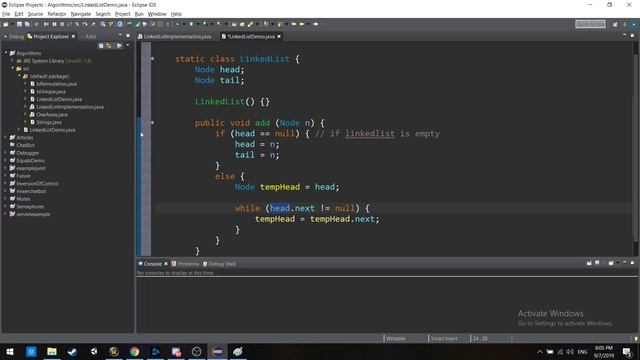Viewport: 640px width, 360px height.
Task: Collapse the Algorithms project node
Action: point(6,53)
